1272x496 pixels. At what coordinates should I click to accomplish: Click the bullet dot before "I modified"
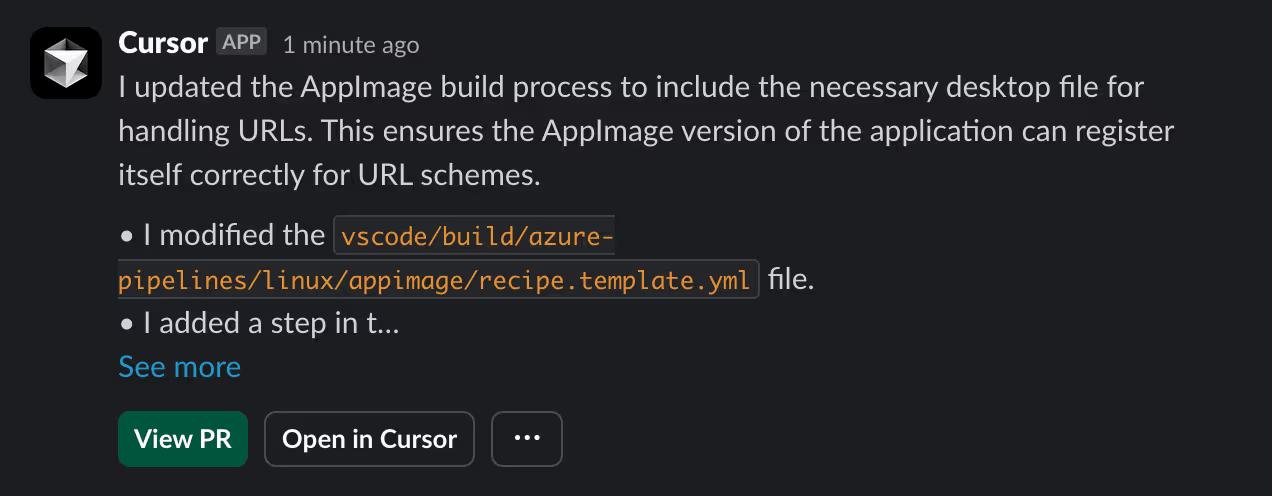127,237
